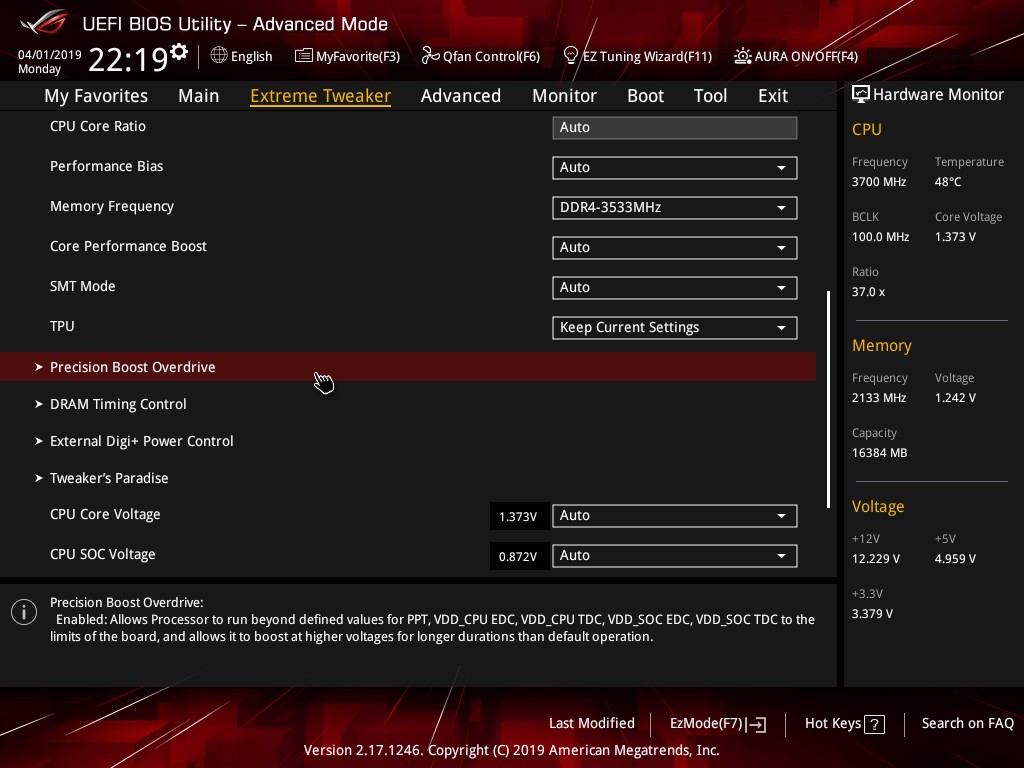The width and height of the screenshot is (1024, 768).
Task: Click the Hardware Monitor screen icon
Action: point(861,95)
